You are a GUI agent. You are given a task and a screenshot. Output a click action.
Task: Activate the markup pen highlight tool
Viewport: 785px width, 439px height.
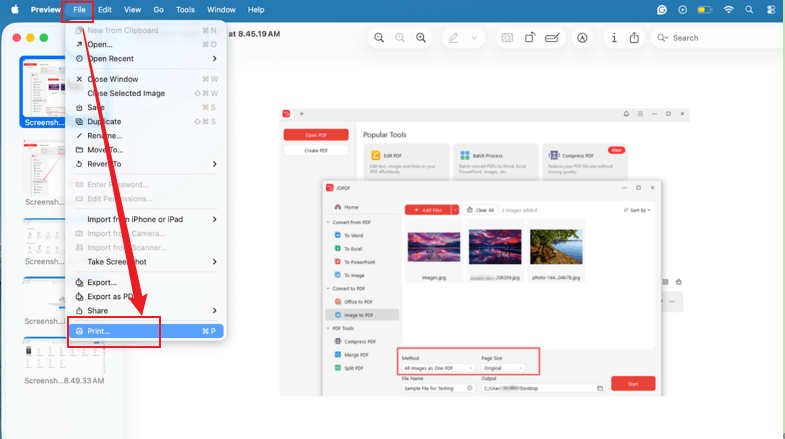454,38
